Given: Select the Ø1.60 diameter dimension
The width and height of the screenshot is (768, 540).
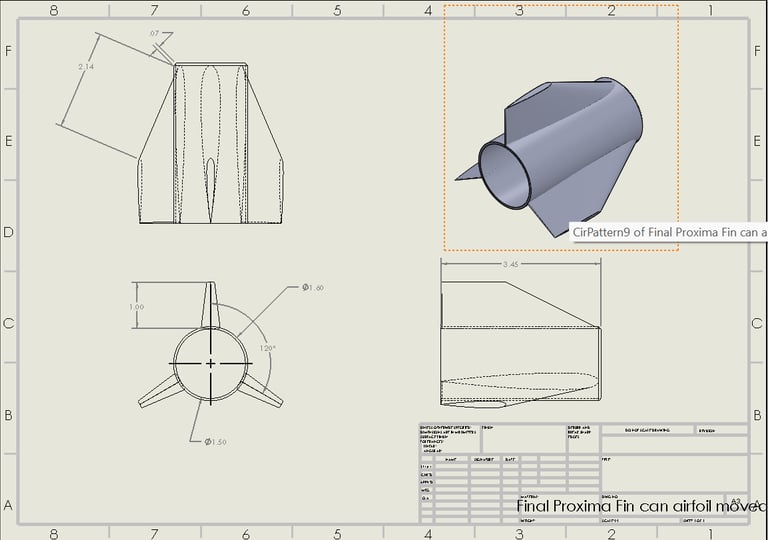Looking at the screenshot, I should point(313,287).
